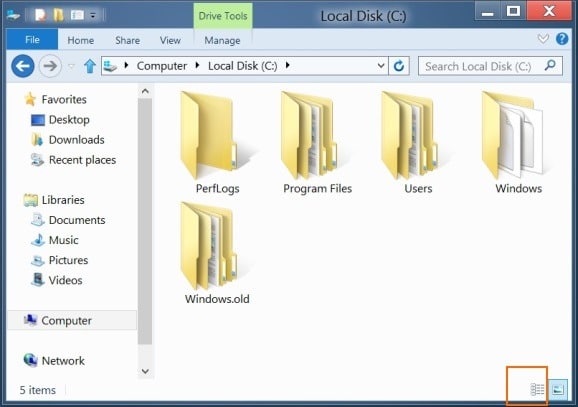Switch to Large icons view in status bar

tap(558, 389)
